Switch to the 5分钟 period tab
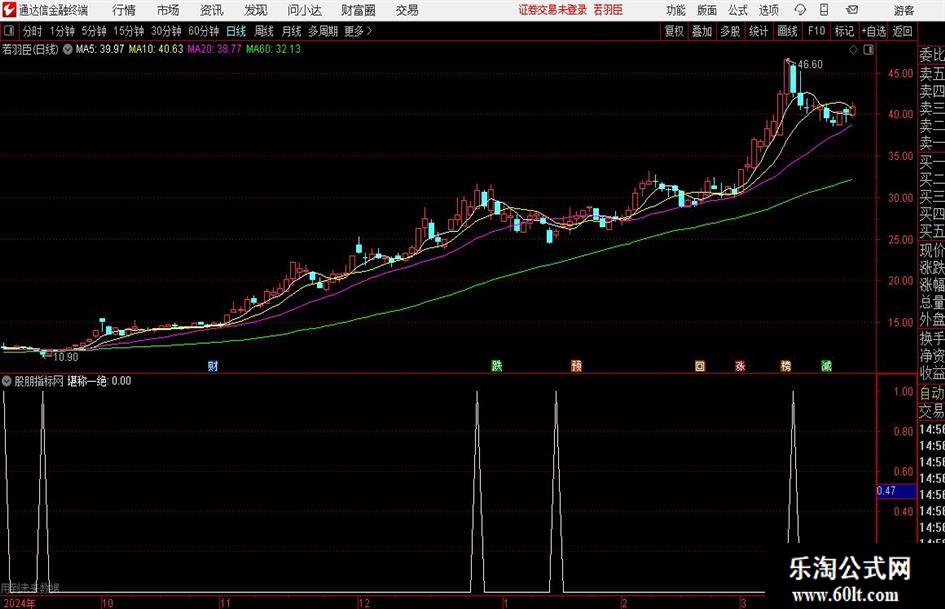The width and height of the screenshot is (945, 609). (94, 31)
